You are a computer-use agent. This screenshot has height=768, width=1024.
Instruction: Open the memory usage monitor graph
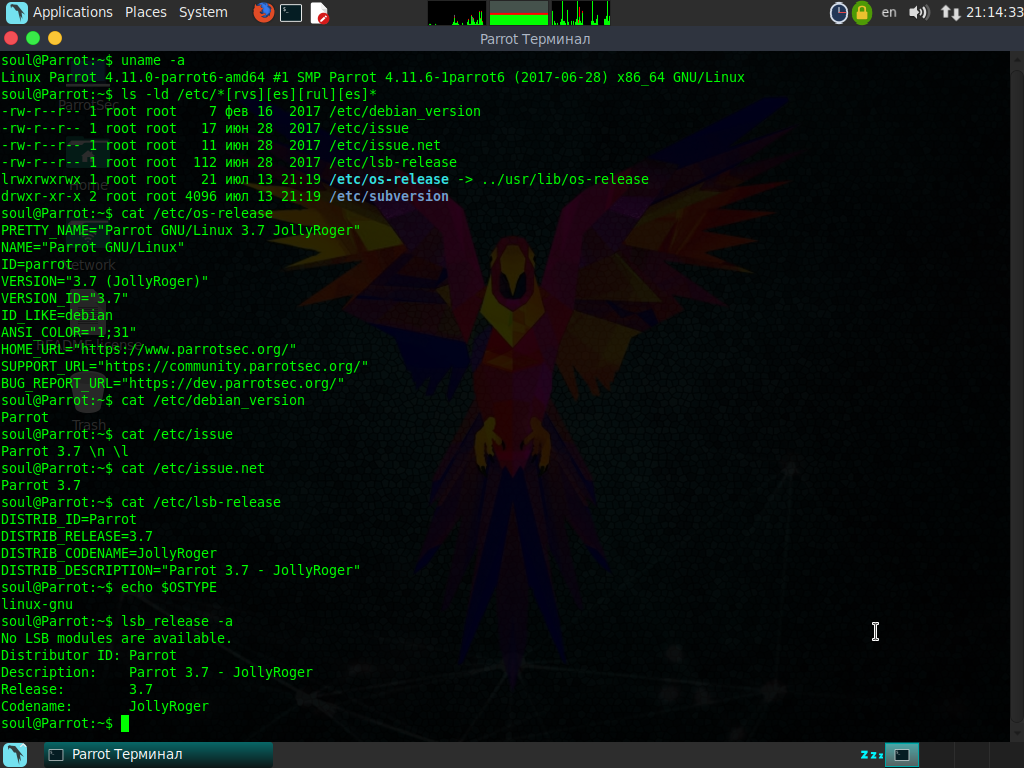(519, 13)
